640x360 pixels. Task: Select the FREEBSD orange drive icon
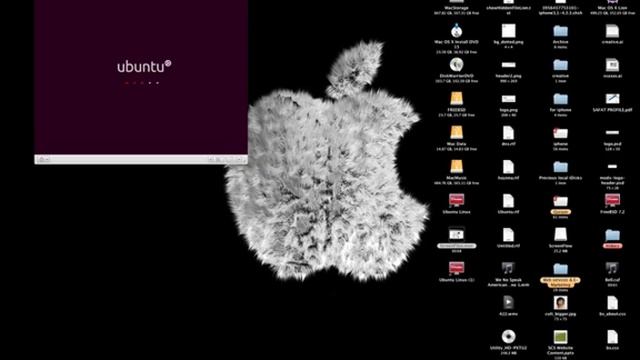pos(456,99)
